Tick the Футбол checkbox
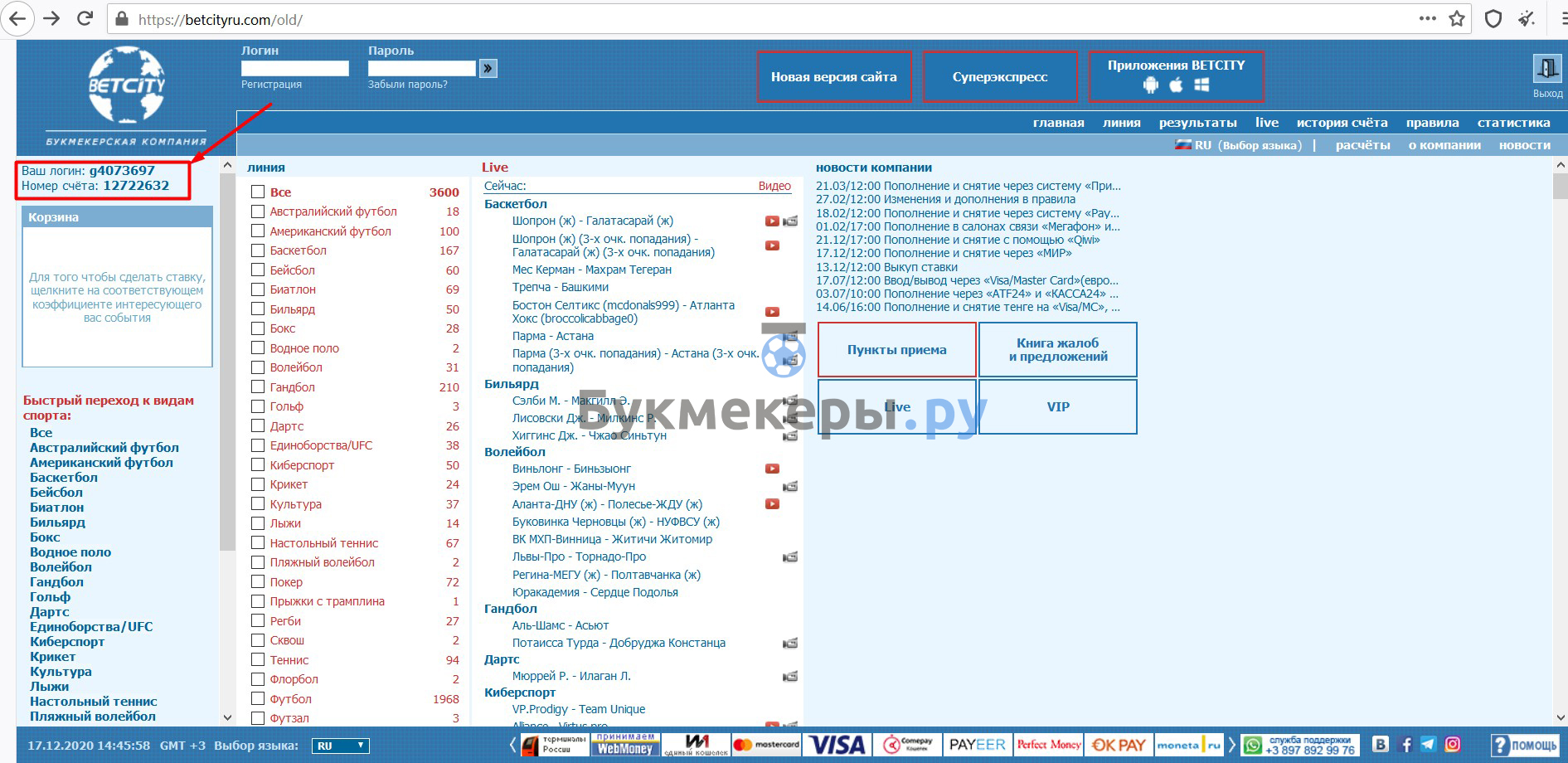 258,699
